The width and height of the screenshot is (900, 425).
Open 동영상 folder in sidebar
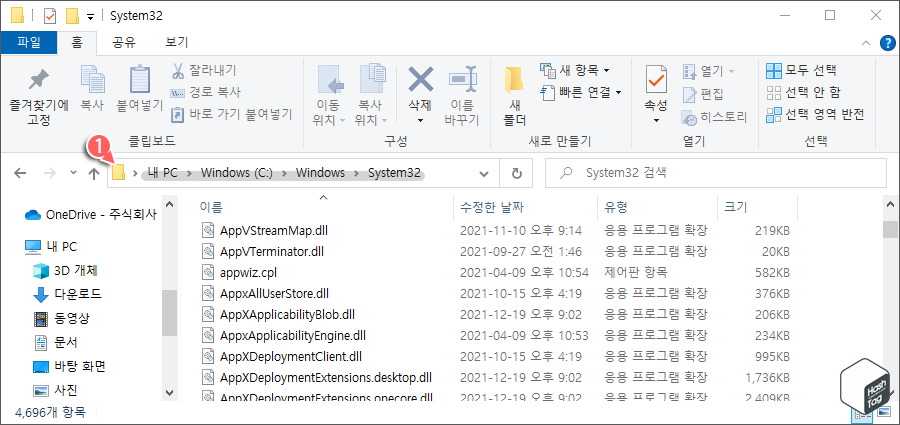coord(61,318)
